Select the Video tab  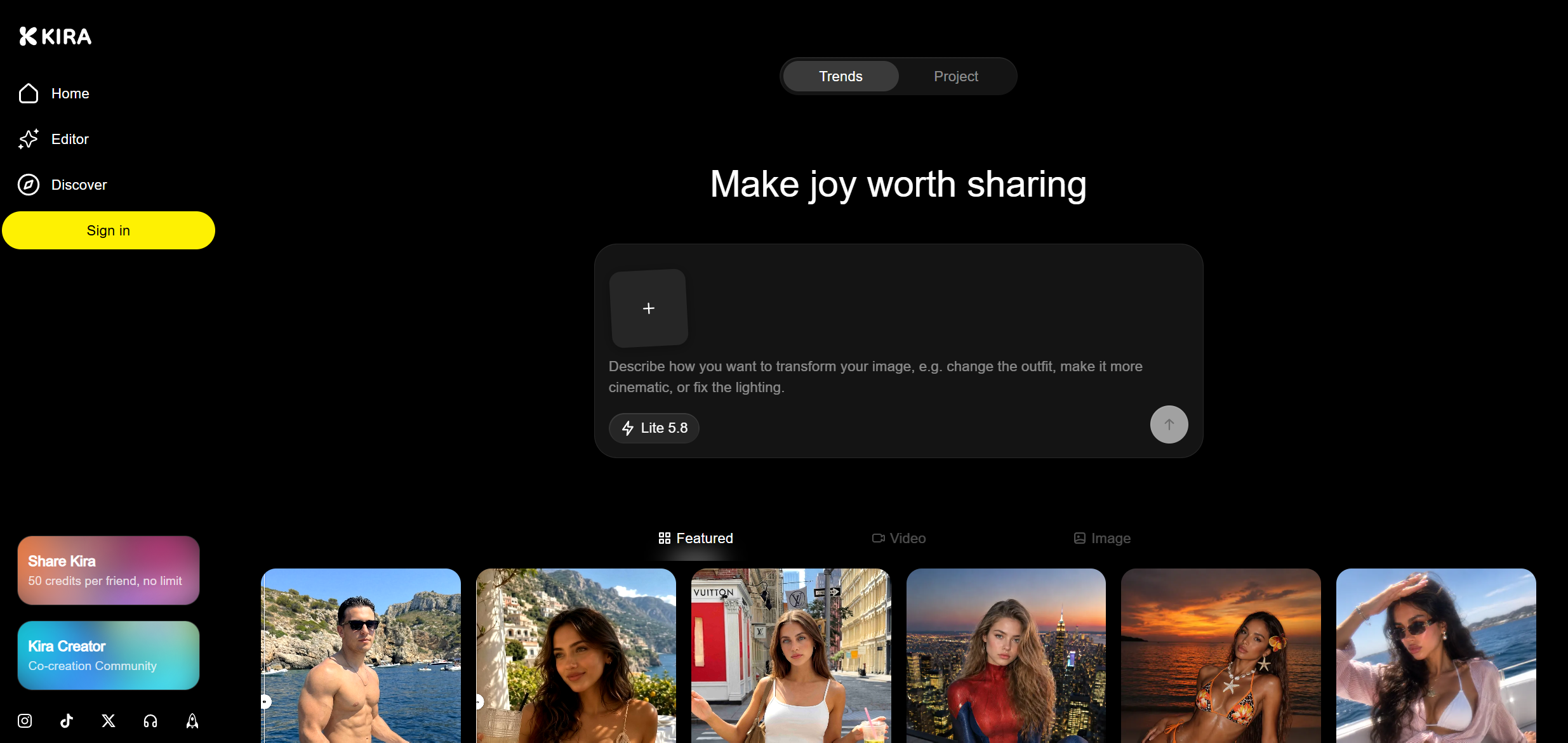(899, 538)
